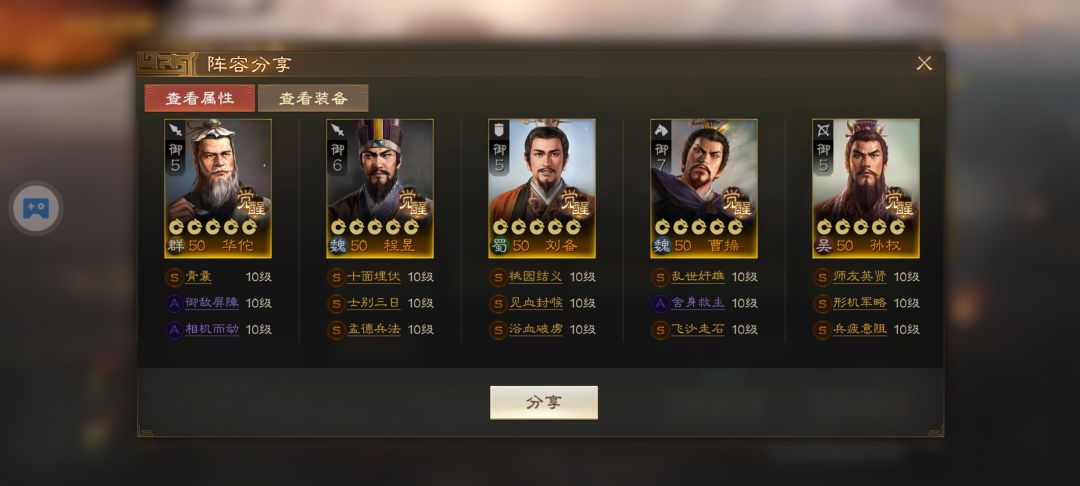The height and width of the screenshot is (486, 1080).
Task: Click the archer troop icon on 孙权's card
Action: coord(823,130)
